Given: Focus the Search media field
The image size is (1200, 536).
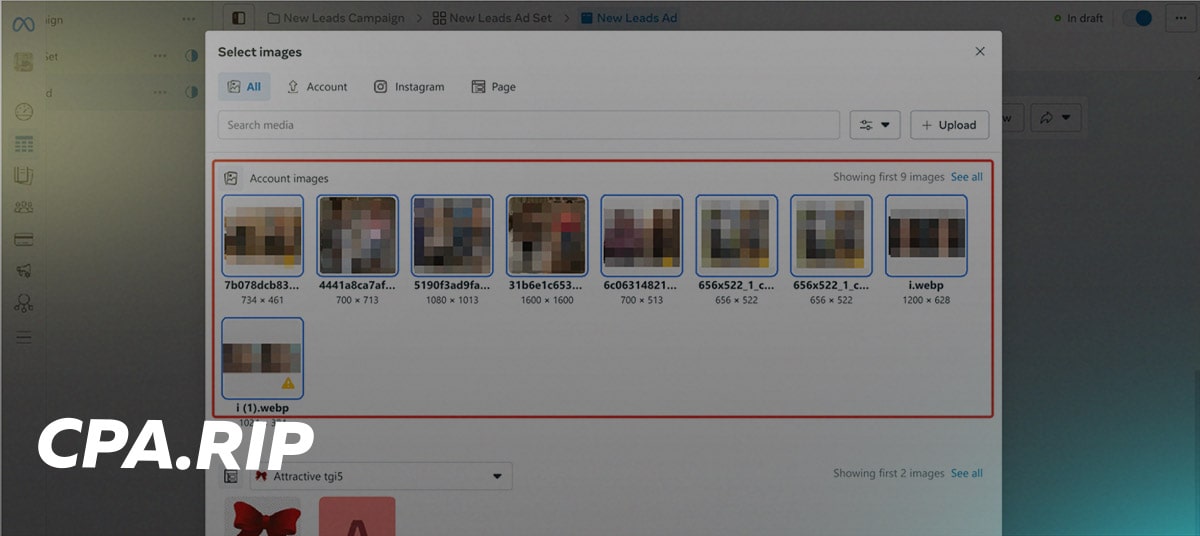Looking at the screenshot, I should click(529, 125).
